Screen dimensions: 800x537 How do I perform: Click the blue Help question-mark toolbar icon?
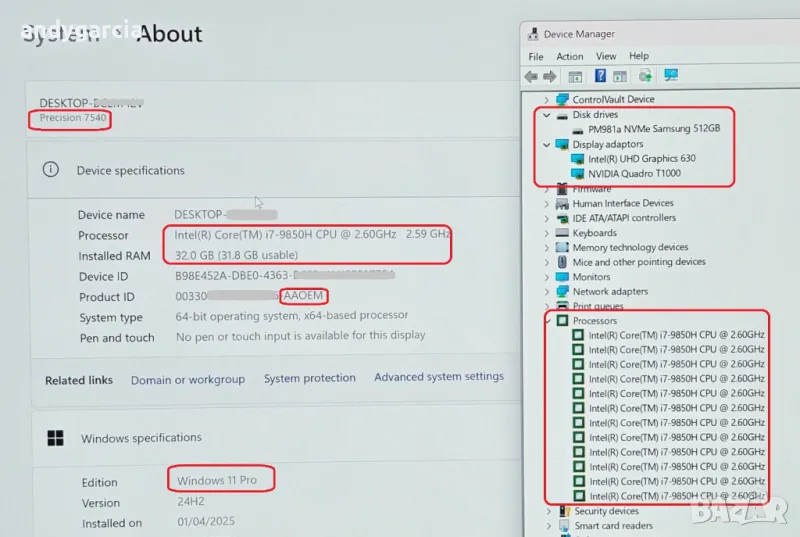pos(600,76)
